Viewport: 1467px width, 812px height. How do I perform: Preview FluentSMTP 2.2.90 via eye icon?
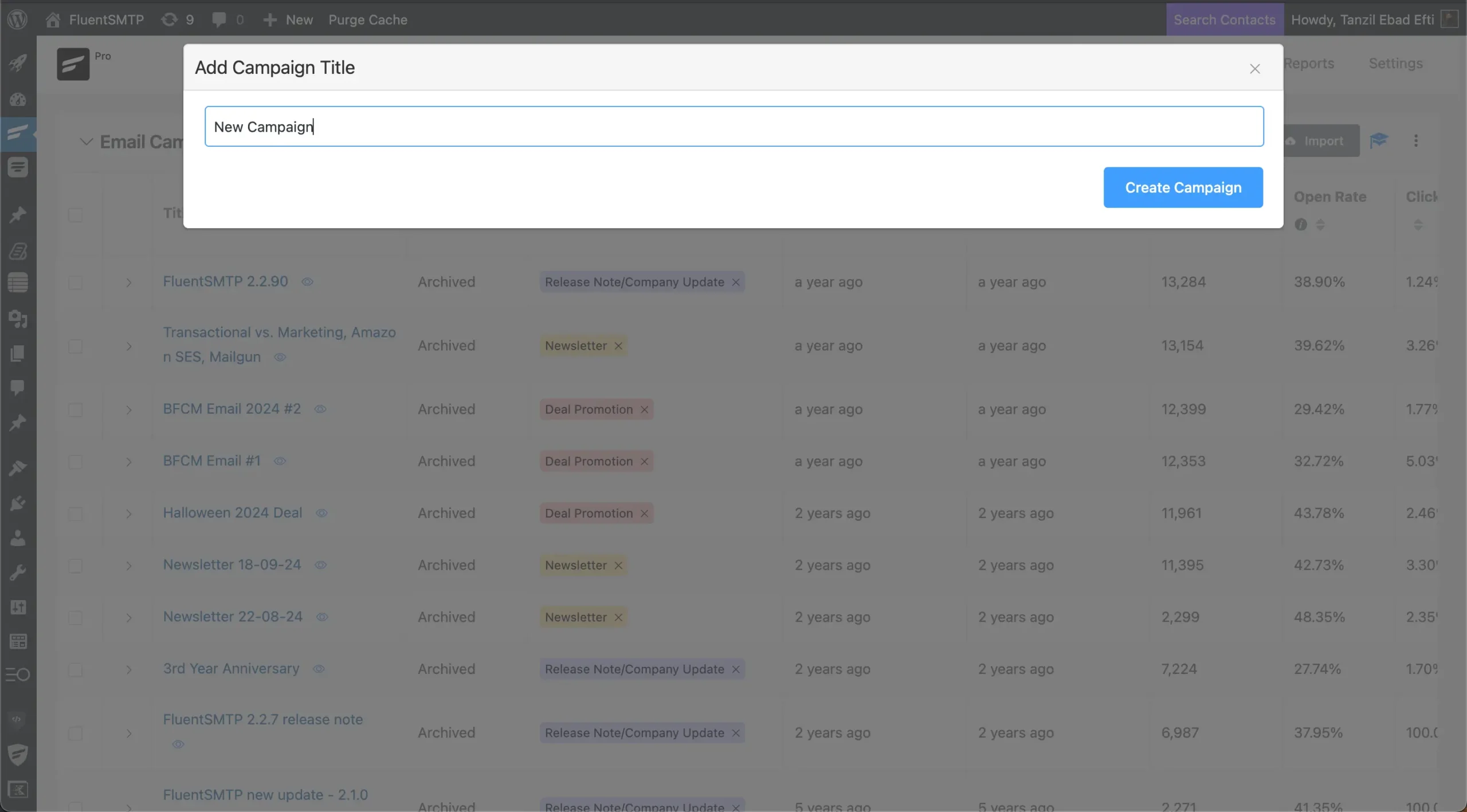pos(308,282)
